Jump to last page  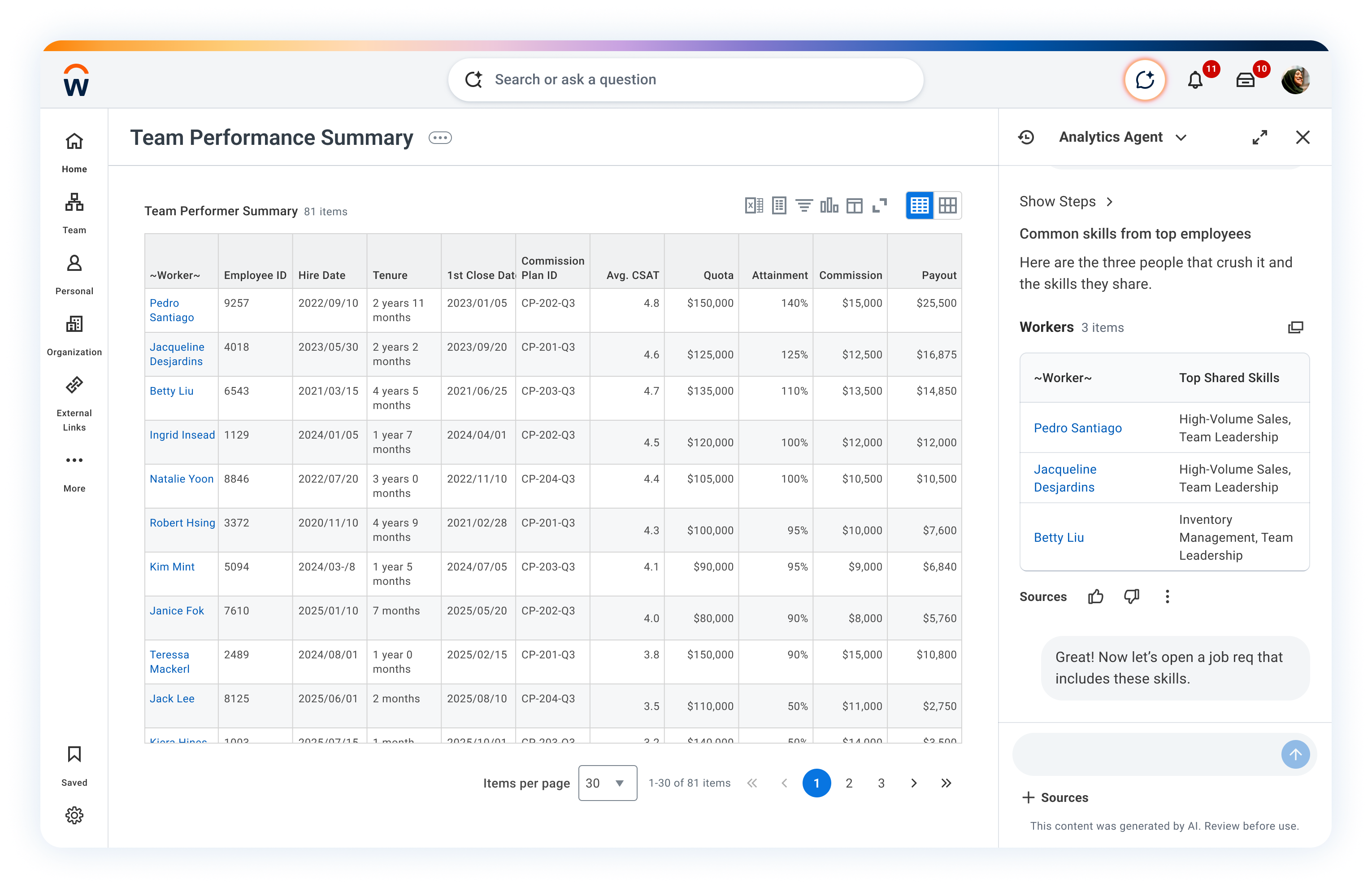coord(946,783)
